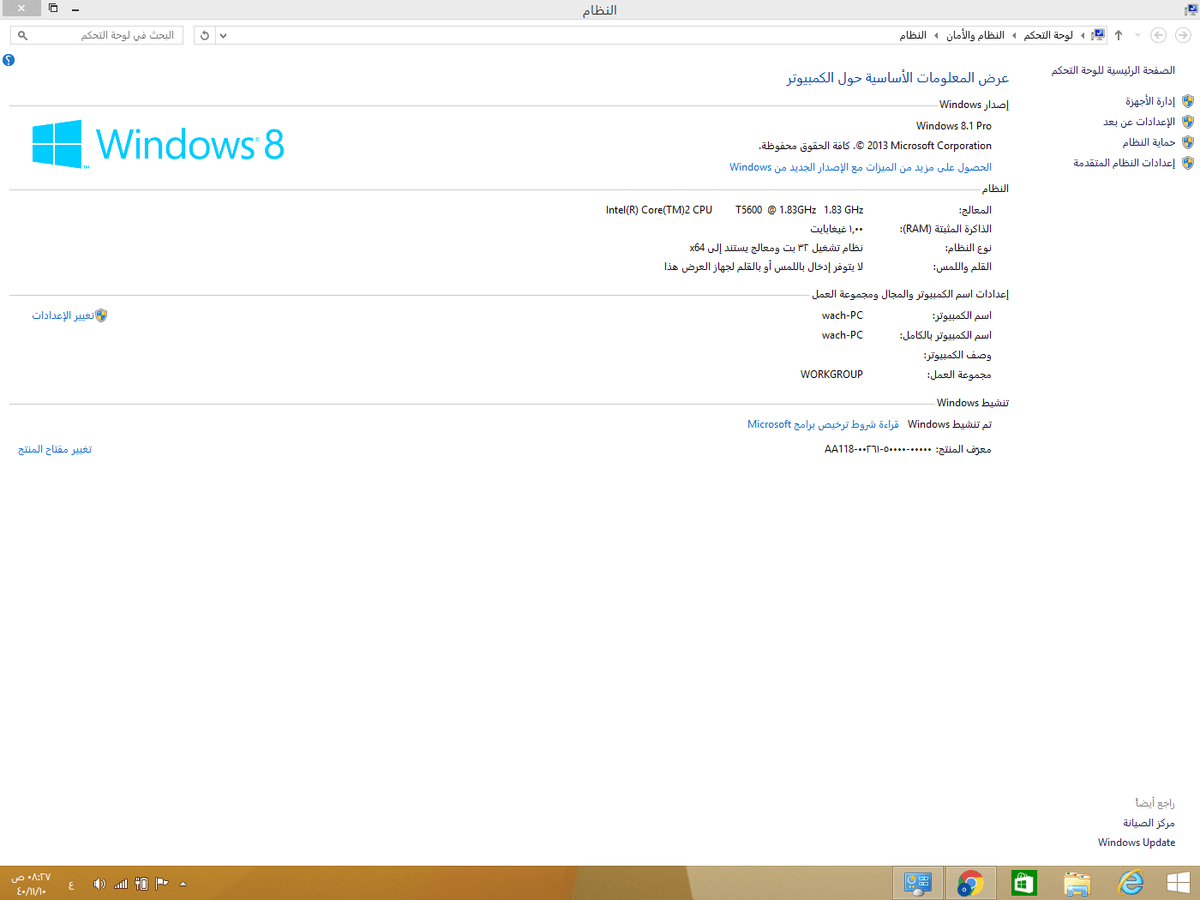Expand arrow after لوحة التحكم breadcrumb
This screenshot has height=900, width=1200.
tap(1015, 35)
